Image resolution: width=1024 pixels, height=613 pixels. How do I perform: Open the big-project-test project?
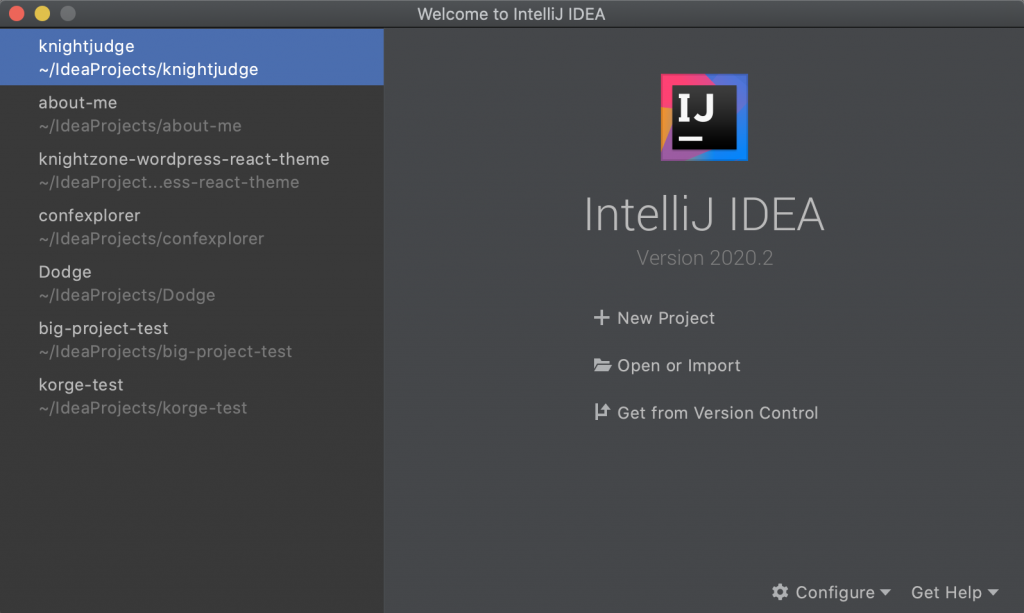click(191, 340)
